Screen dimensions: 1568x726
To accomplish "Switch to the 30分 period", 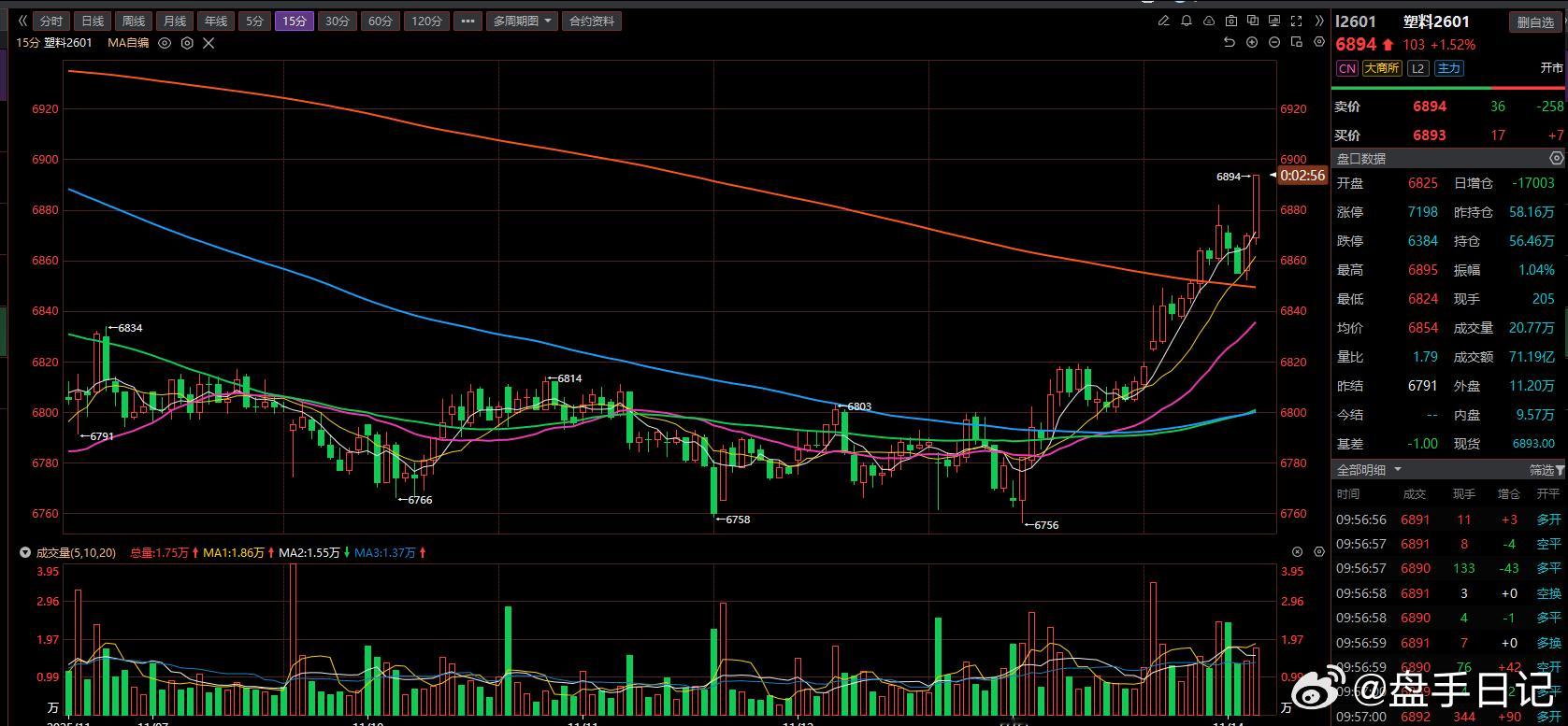I will click(338, 21).
